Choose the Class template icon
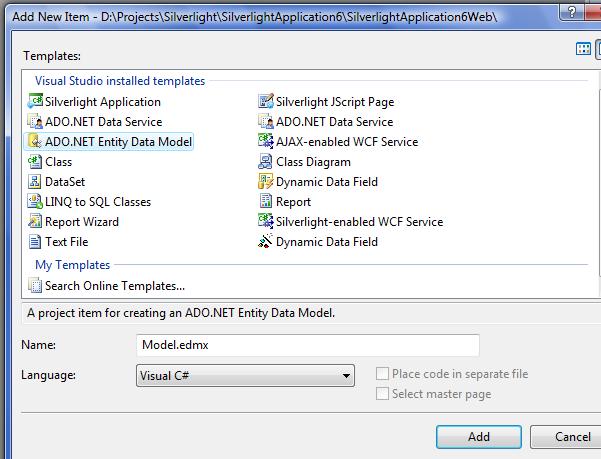This screenshot has width=601, height=459. click(x=36, y=162)
